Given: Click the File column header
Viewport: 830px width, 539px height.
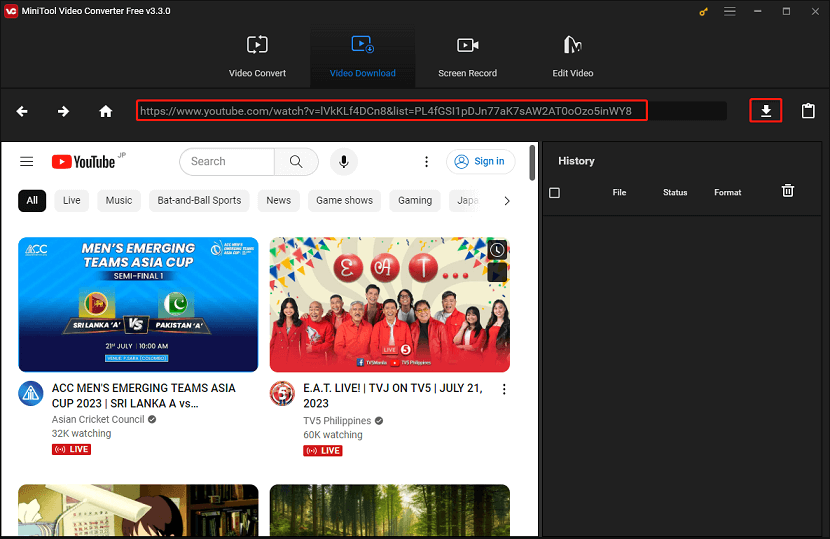Looking at the screenshot, I should [619, 193].
